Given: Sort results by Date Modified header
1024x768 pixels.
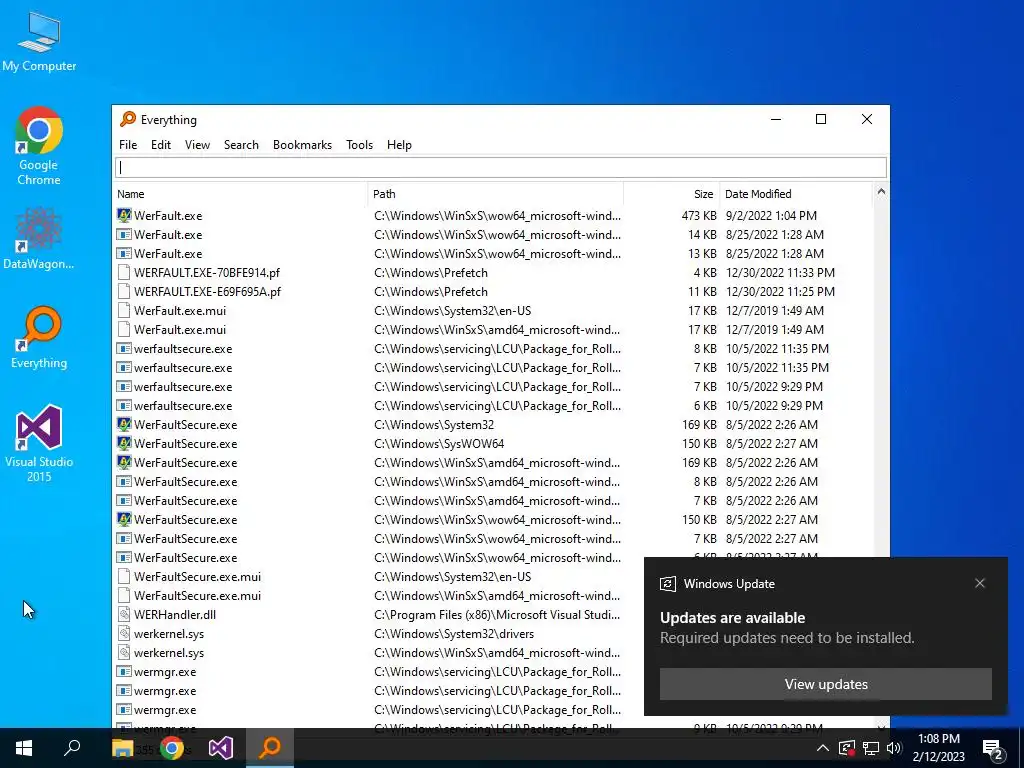Looking at the screenshot, I should tap(795, 194).
